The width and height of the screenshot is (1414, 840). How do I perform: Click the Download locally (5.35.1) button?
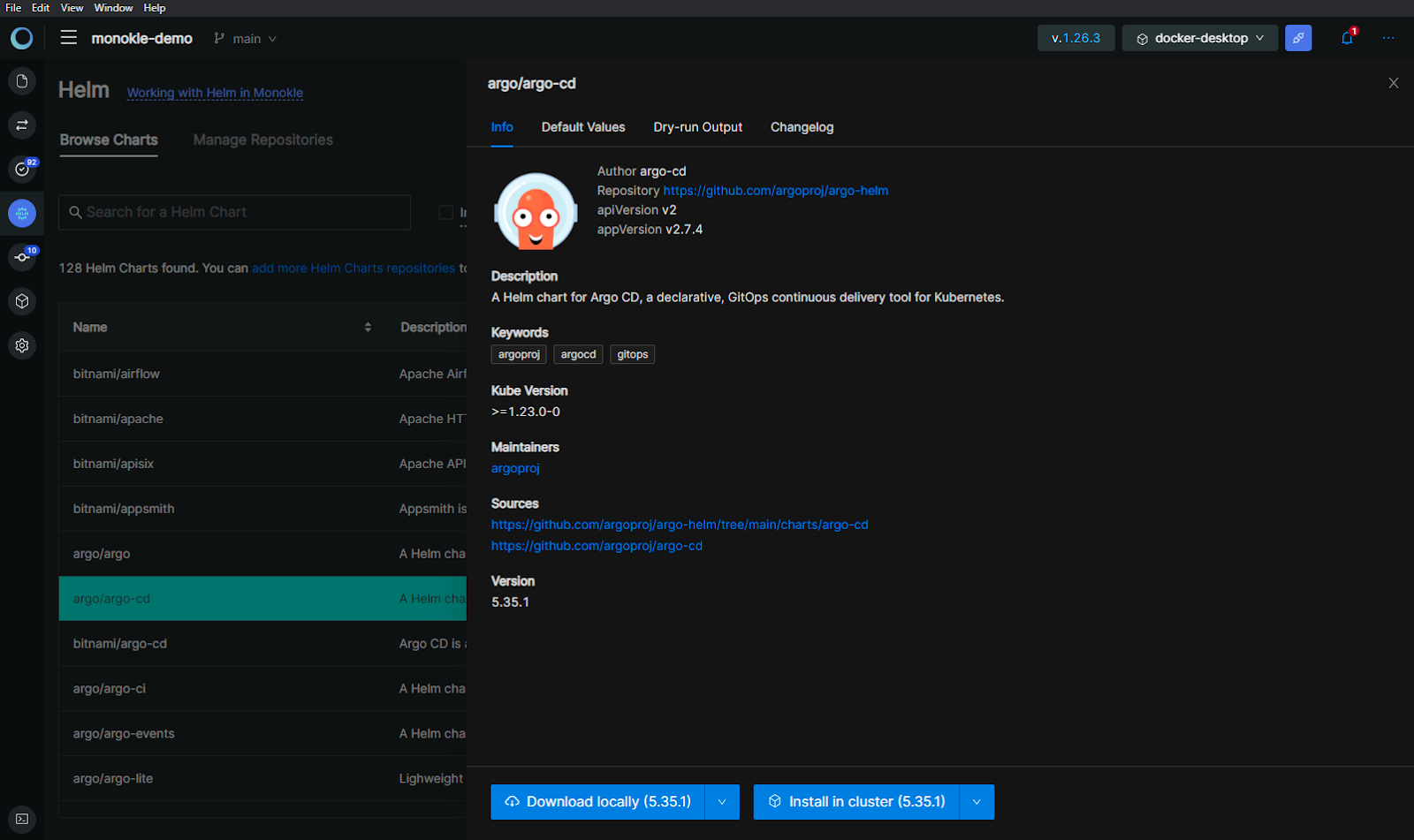tap(598, 802)
